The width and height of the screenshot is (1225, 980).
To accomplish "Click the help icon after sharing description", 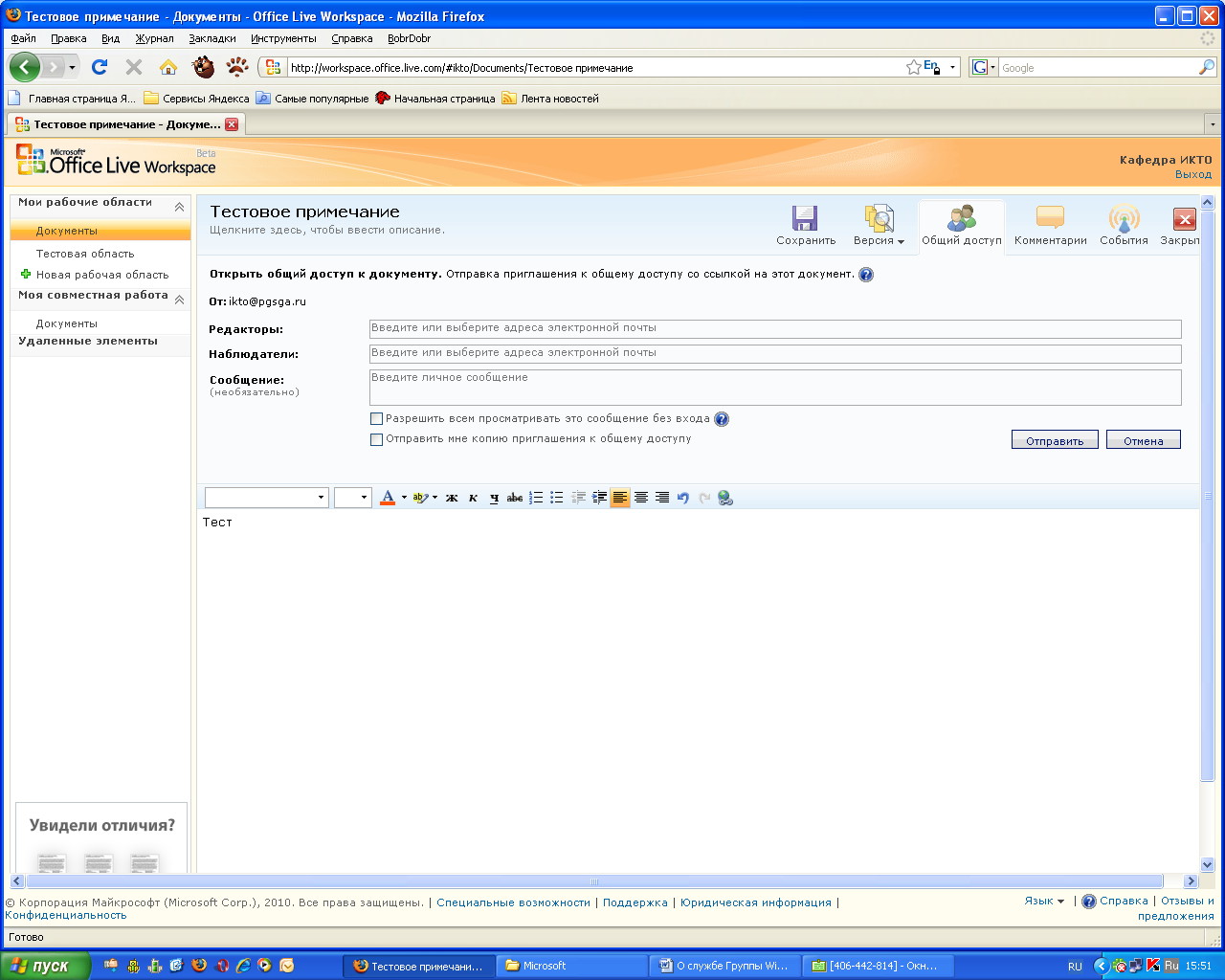I will (866, 275).
